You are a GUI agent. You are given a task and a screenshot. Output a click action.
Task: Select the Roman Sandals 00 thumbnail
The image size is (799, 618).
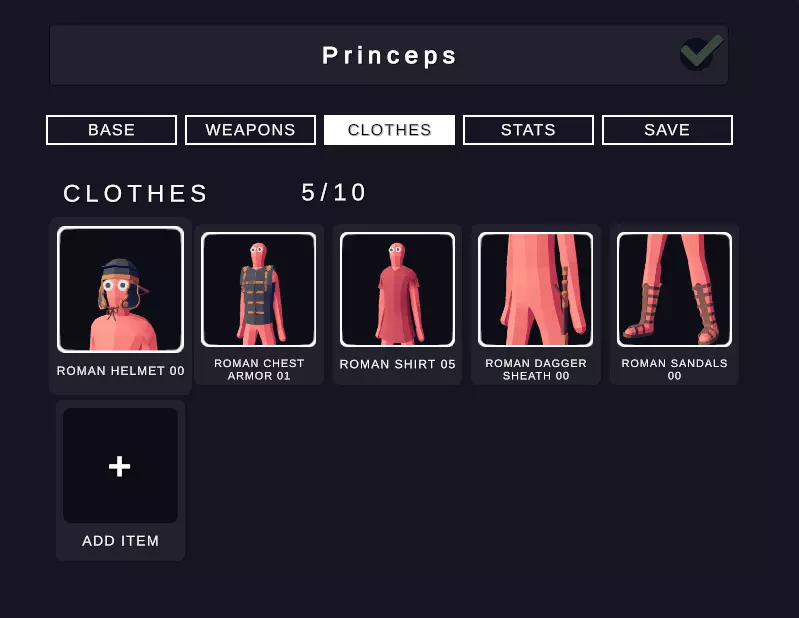674,289
